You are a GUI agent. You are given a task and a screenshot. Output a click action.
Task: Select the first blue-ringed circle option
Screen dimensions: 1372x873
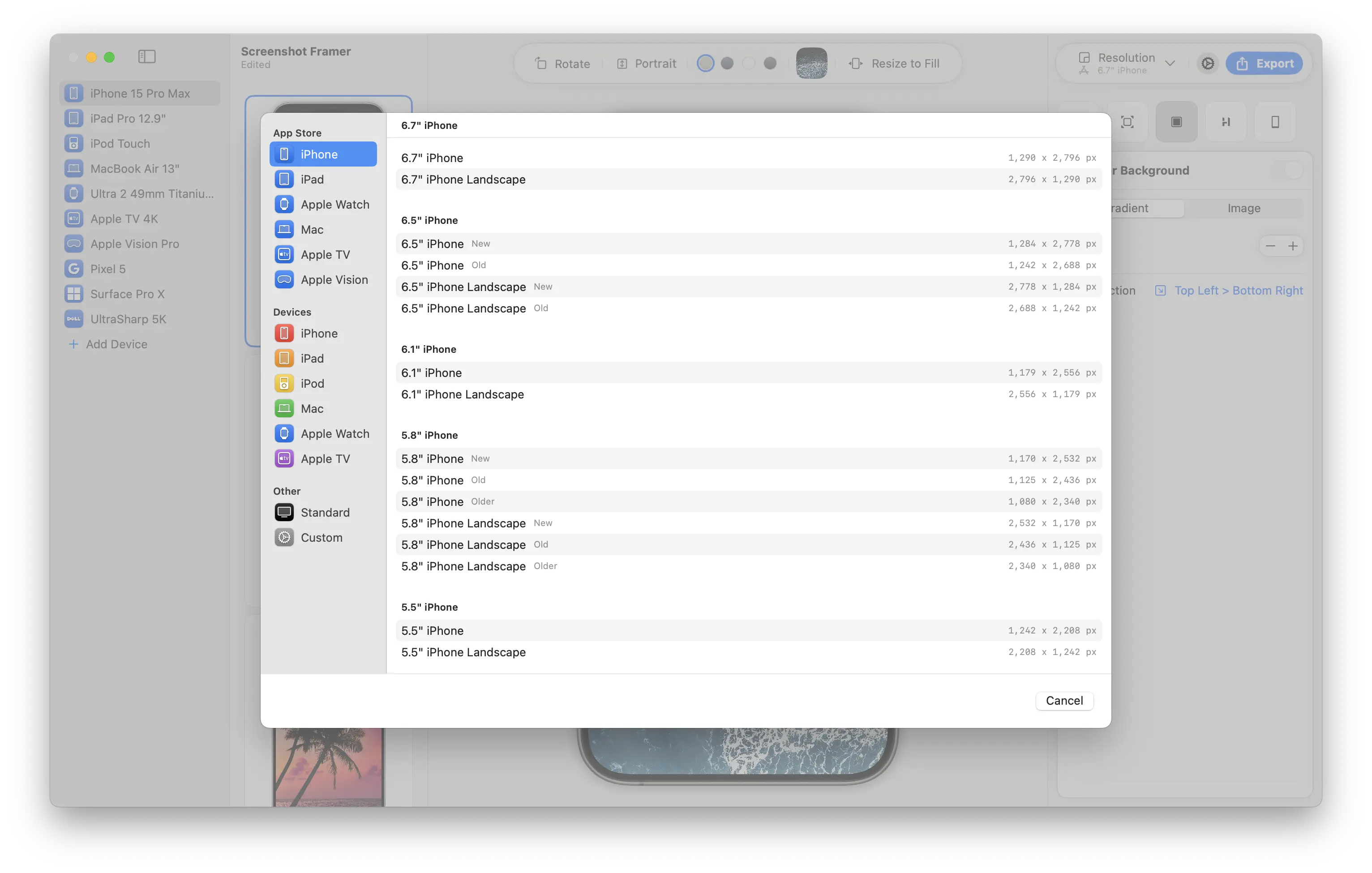pyautogui.click(x=705, y=63)
